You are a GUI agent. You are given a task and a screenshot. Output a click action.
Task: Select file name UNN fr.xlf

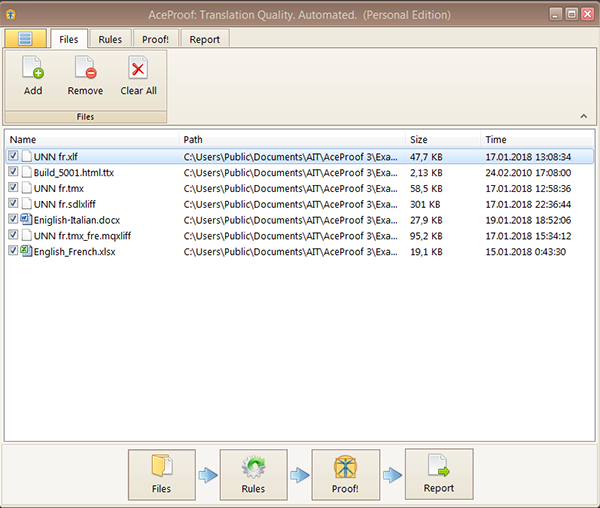click(55, 157)
